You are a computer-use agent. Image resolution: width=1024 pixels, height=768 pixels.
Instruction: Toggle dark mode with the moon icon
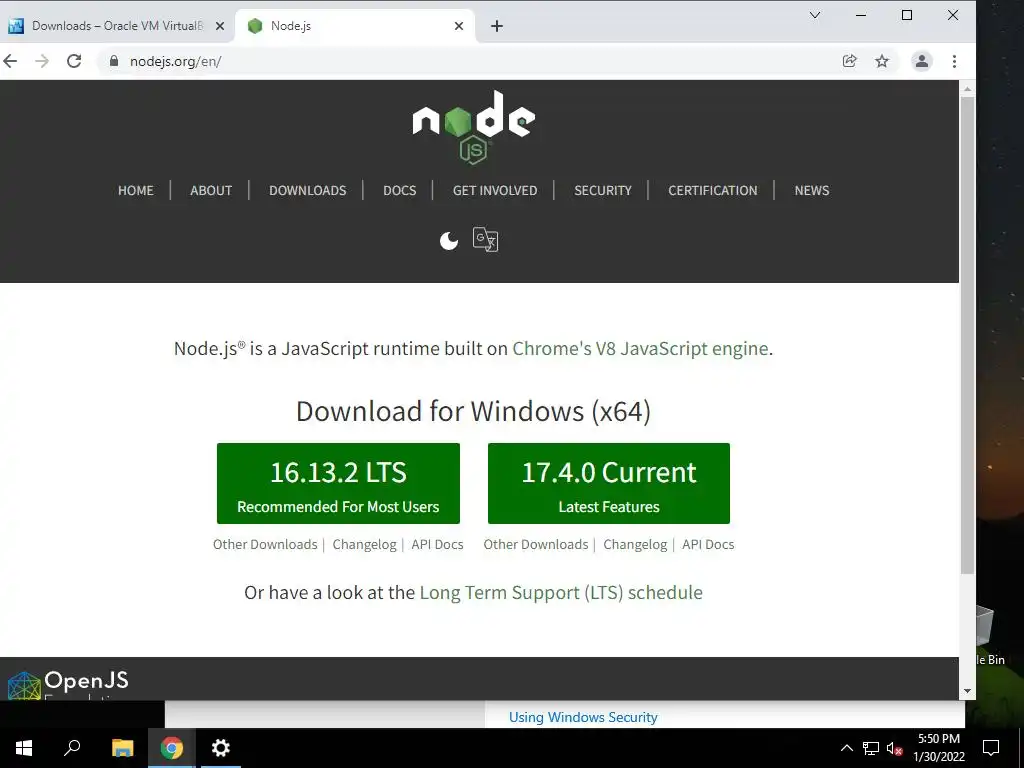pyautogui.click(x=449, y=241)
